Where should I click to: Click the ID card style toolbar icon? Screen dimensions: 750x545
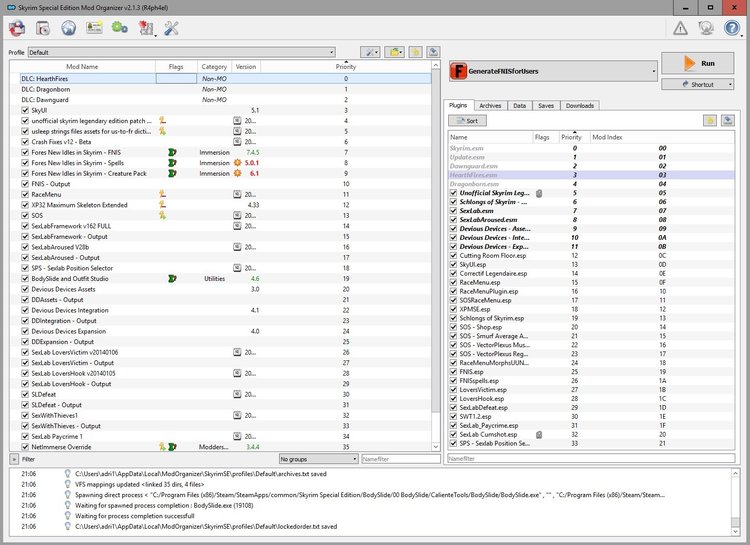point(94,28)
